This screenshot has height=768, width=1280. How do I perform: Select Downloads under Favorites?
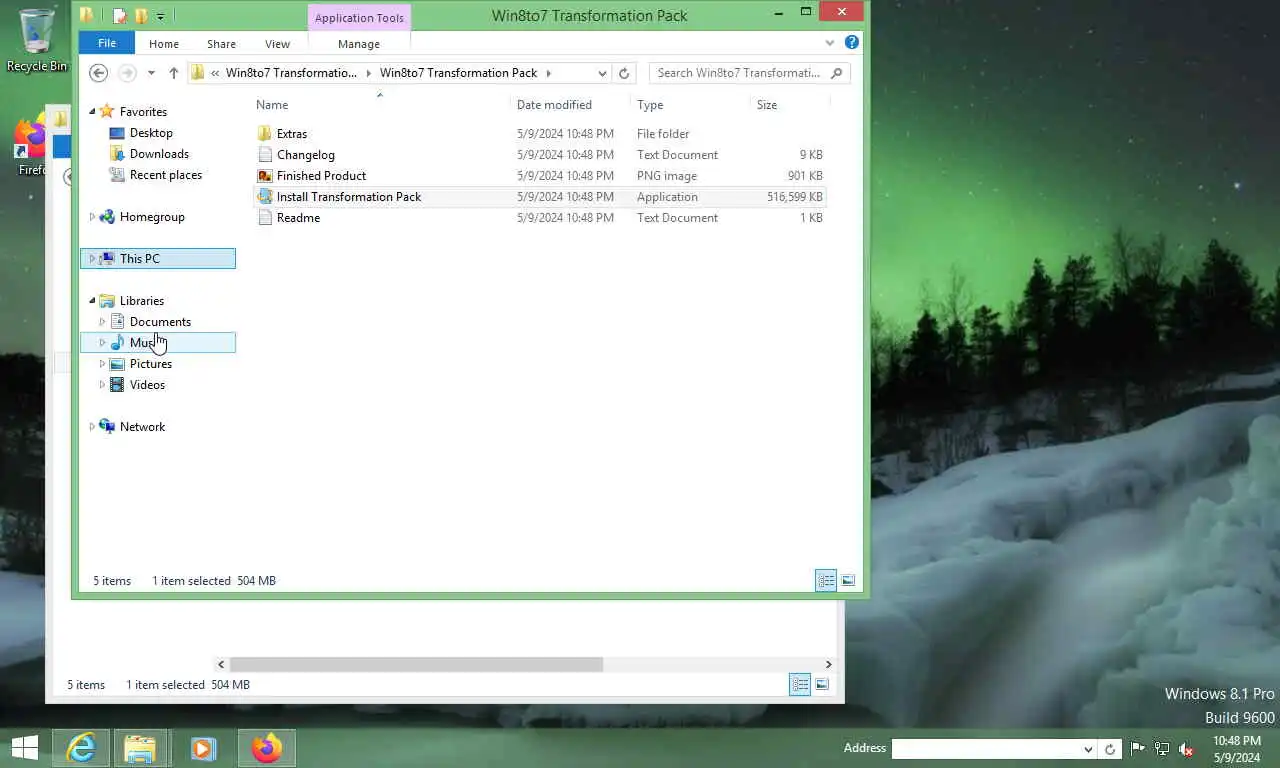pyautogui.click(x=159, y=154)
